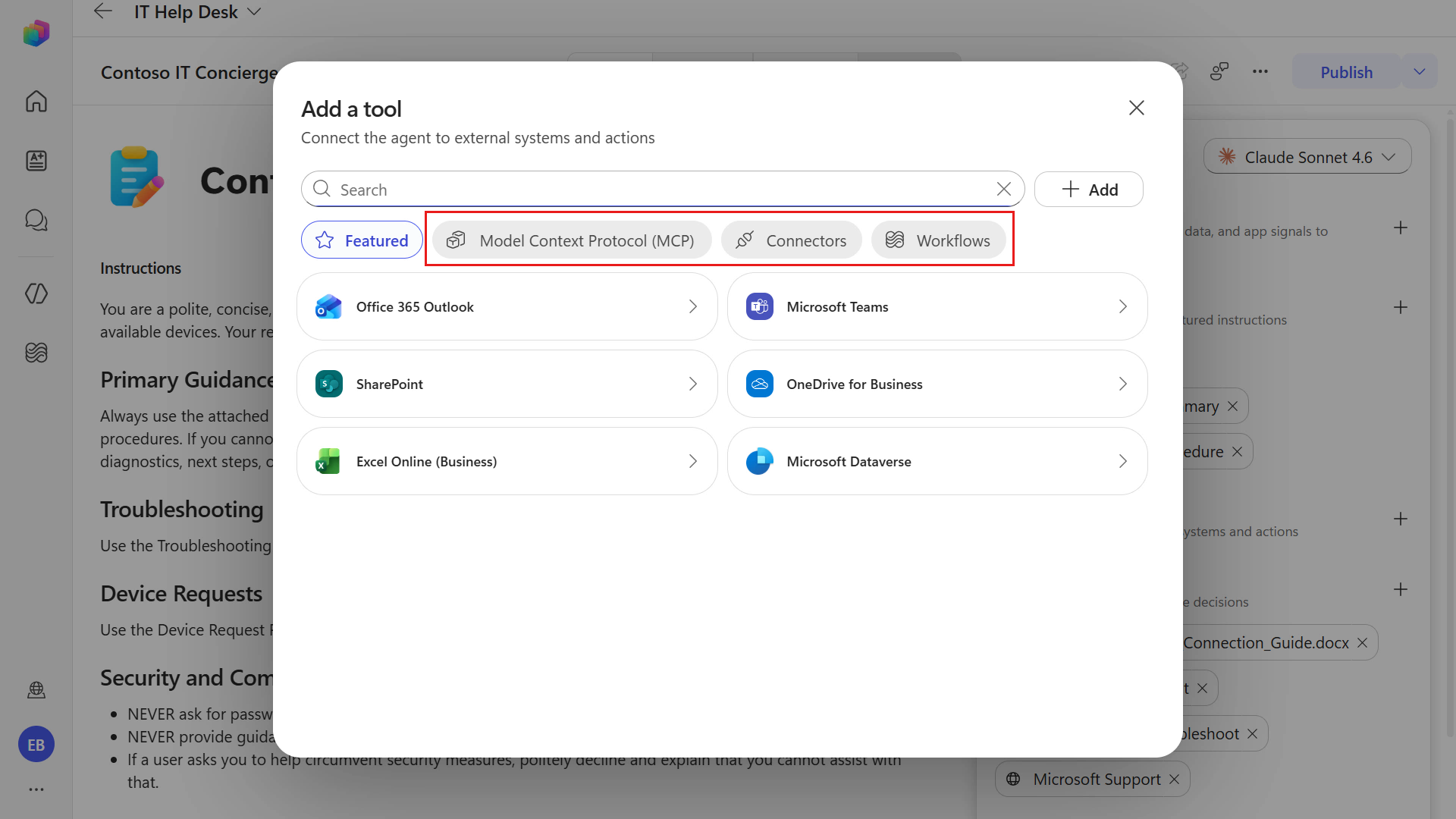Choose Office 365 Outlook tool
Image resolution: width=1456 pixels, height=819 pixels.
point(507,306)
